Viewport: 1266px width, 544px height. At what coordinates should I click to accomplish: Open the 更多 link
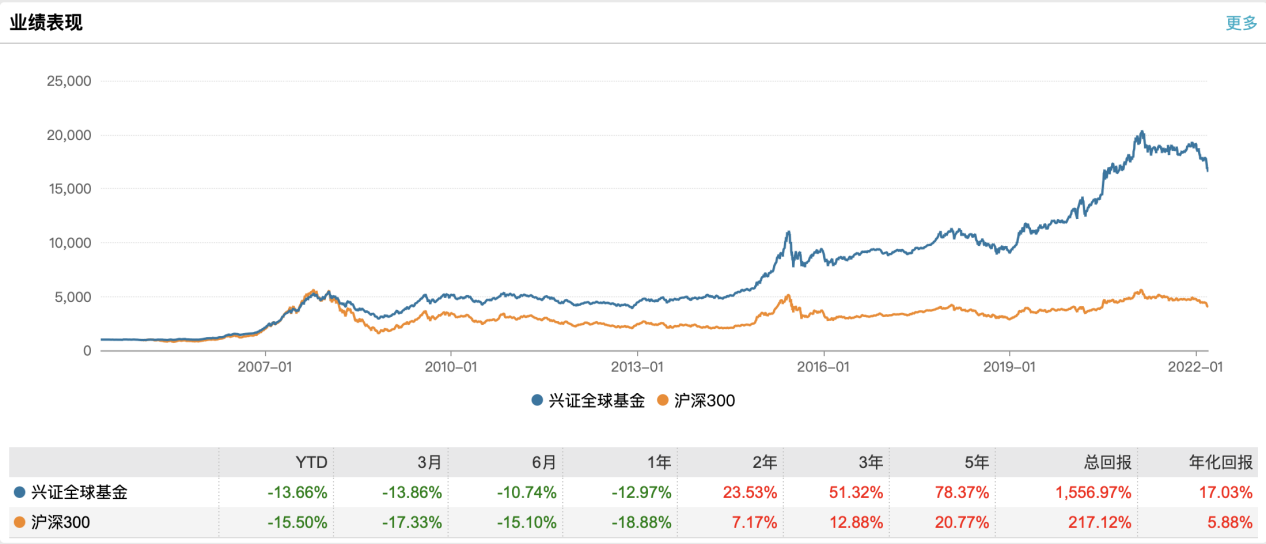tap(1241, 23)
